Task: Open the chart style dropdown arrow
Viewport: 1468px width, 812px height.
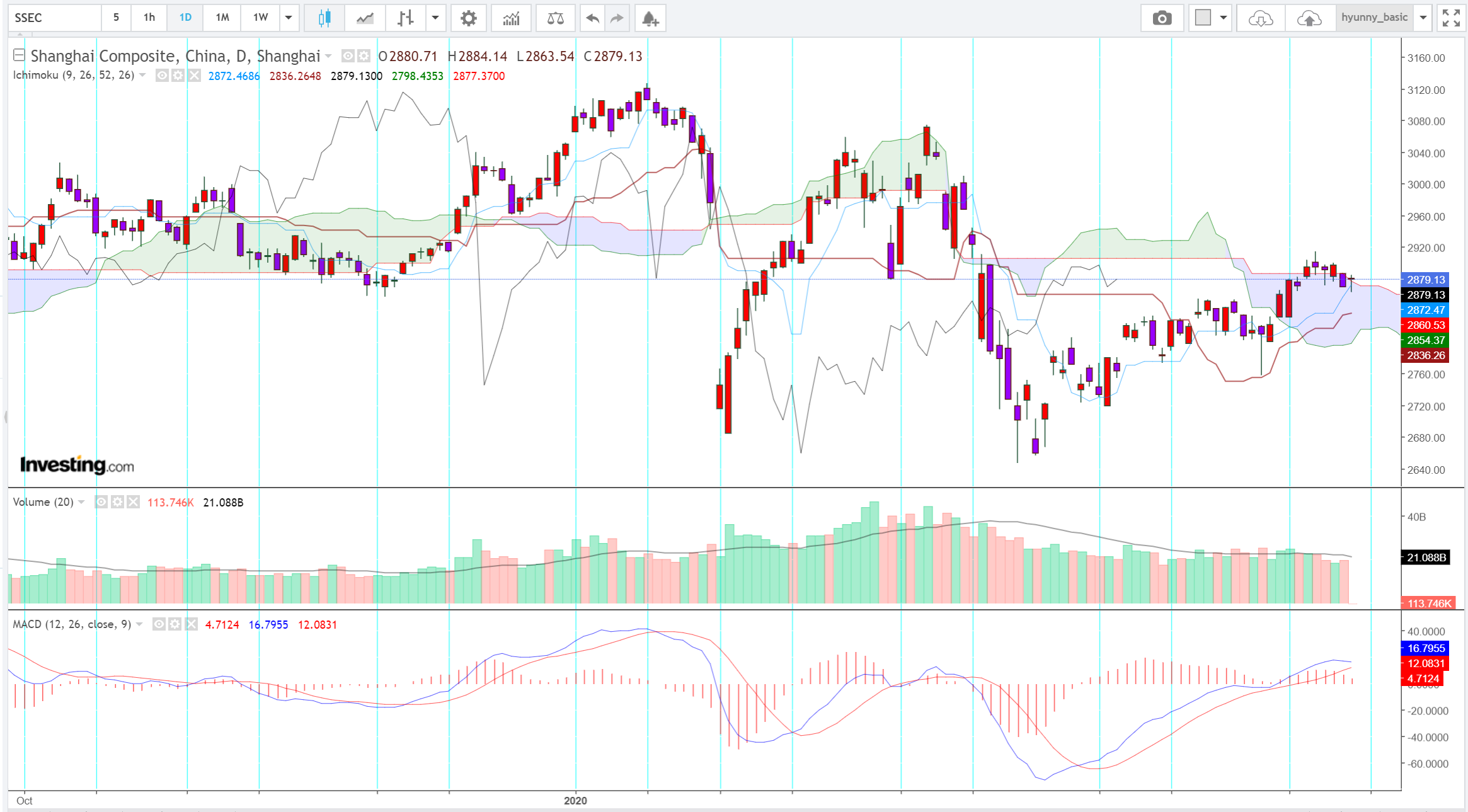Action: 435,18
